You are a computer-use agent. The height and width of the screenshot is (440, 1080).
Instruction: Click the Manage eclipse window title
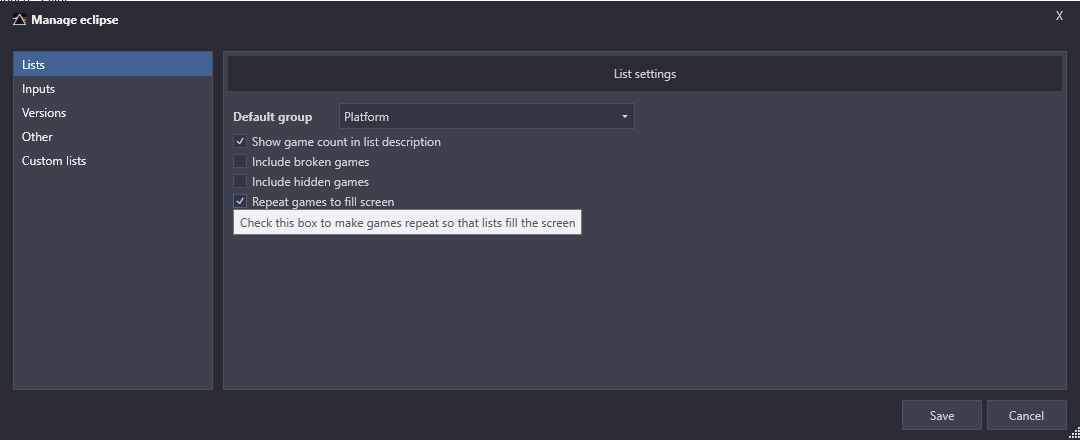pyautogui.click(x=74, y=20)
